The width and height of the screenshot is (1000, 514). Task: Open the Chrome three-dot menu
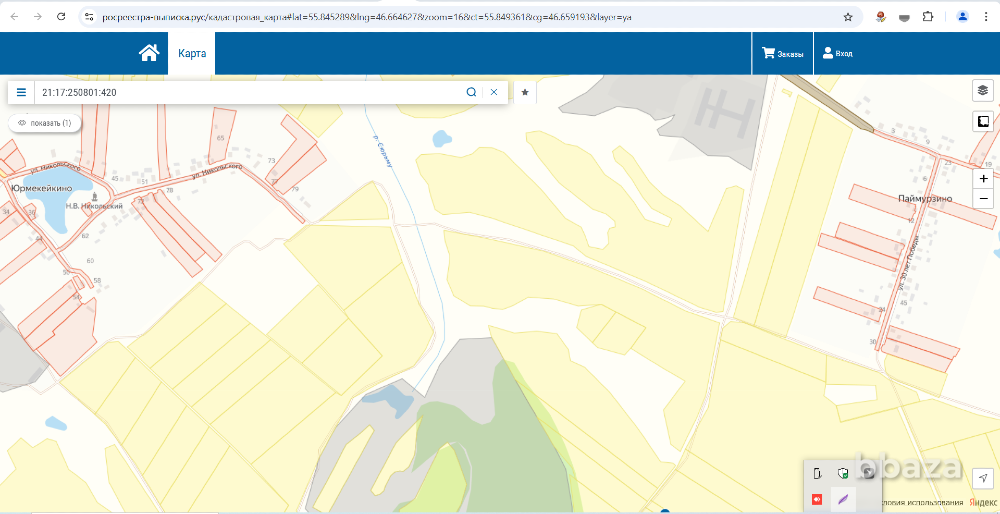tap(986, 17)
